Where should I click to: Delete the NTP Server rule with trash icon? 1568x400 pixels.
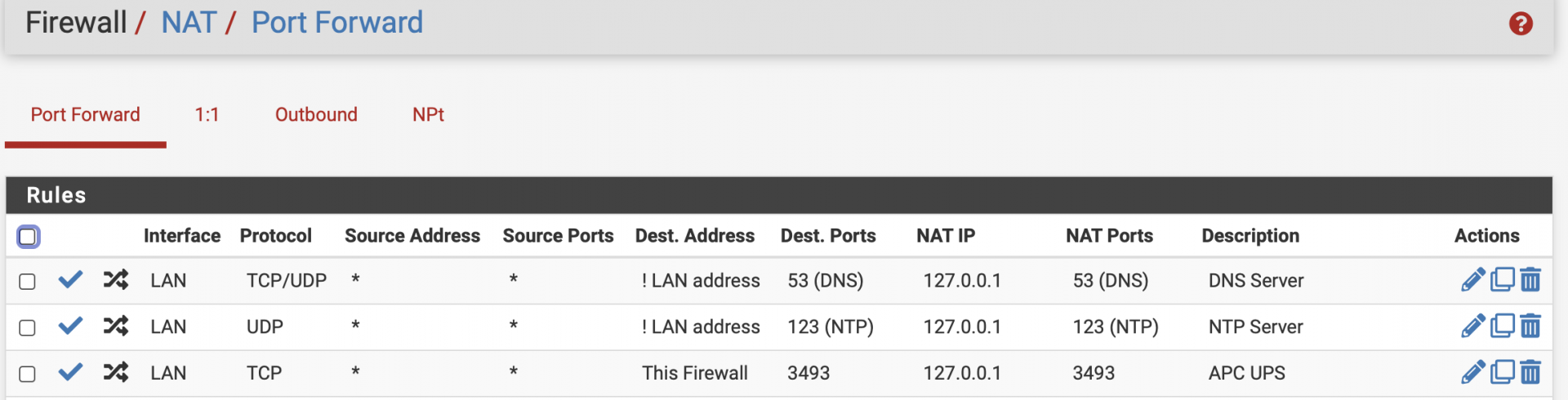coord(1530,327)
